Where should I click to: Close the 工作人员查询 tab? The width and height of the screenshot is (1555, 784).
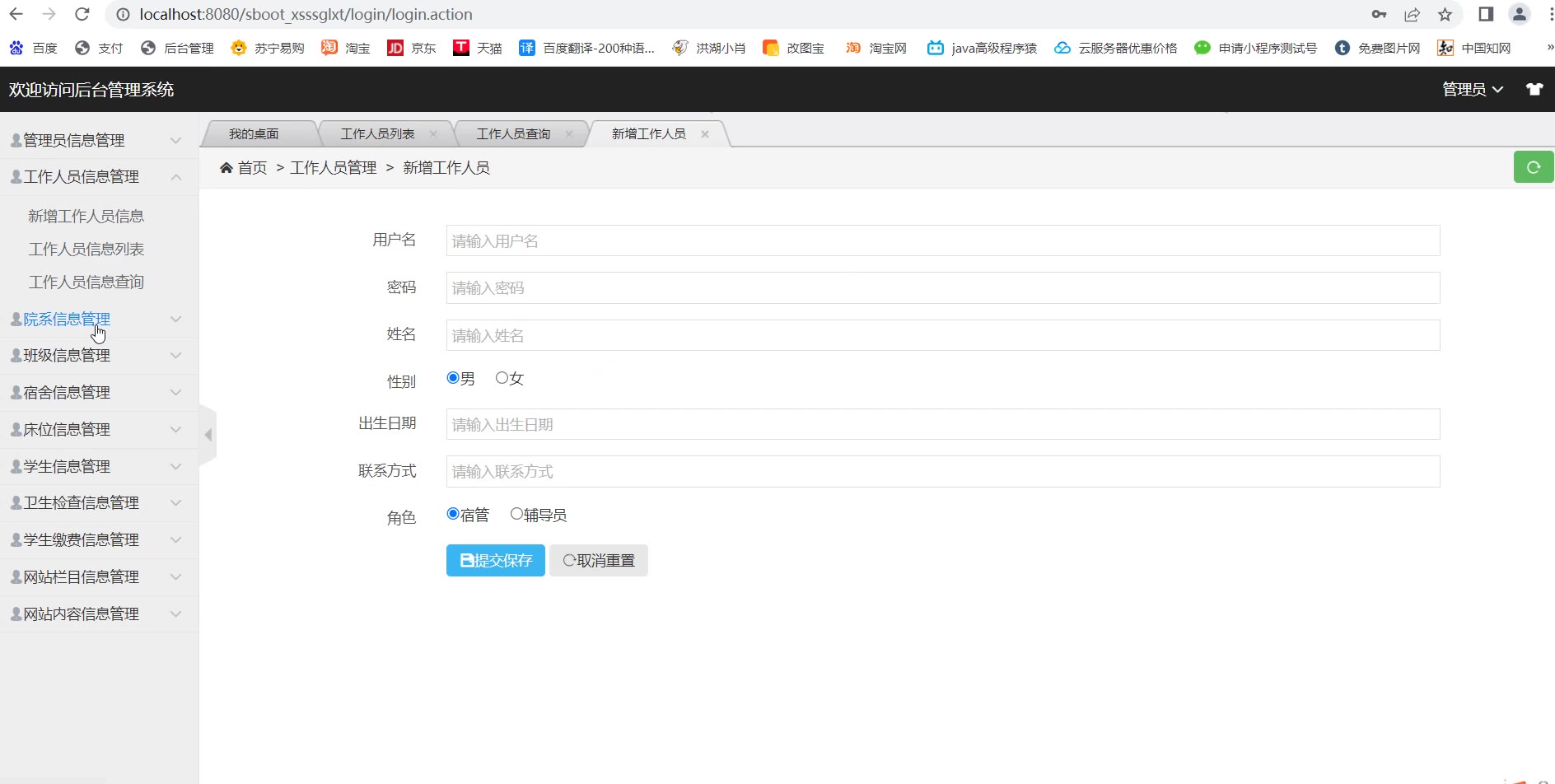coord(568,134)
